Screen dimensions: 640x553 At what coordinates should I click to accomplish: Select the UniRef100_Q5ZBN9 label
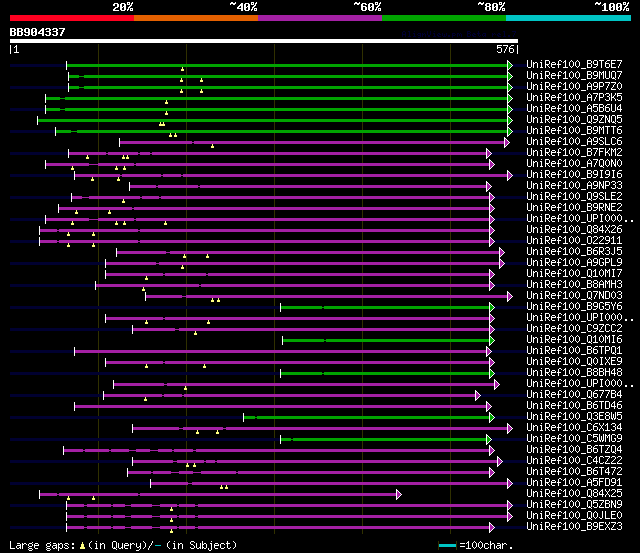pyautogui.click(x=574, y=505)
